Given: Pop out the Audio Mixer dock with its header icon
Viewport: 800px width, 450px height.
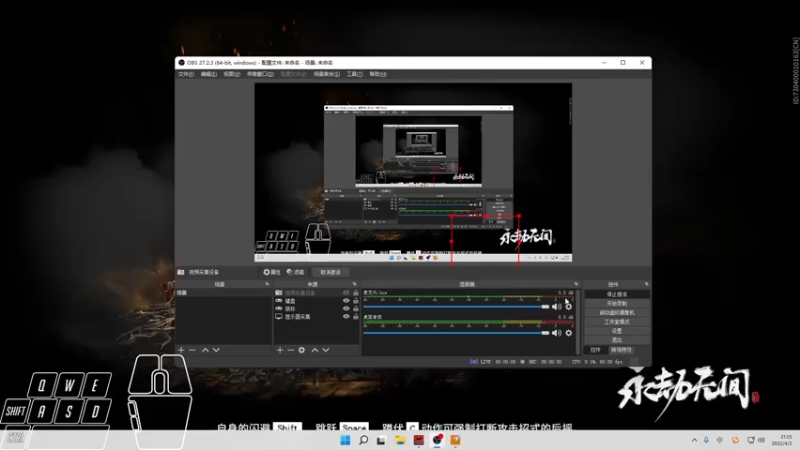Looking at the screenshot, I should [576, 284].
